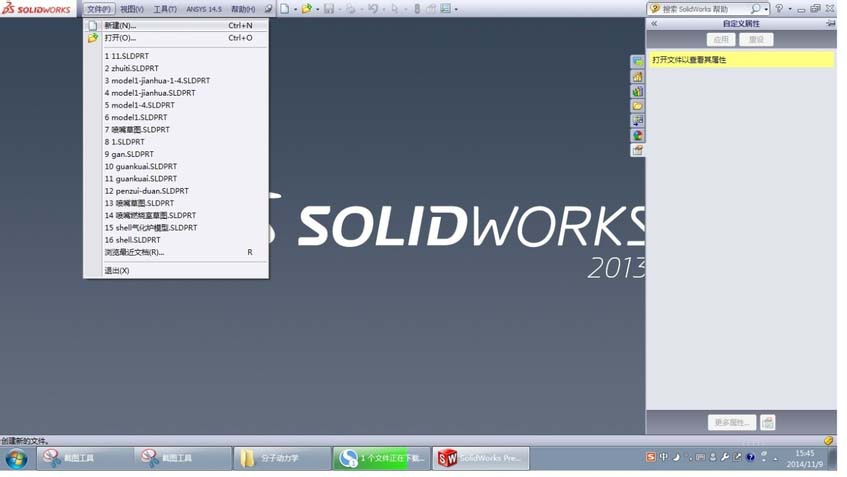Click the Open folder toolbar icon
The image size is (847, 477).
coord(306,9)
